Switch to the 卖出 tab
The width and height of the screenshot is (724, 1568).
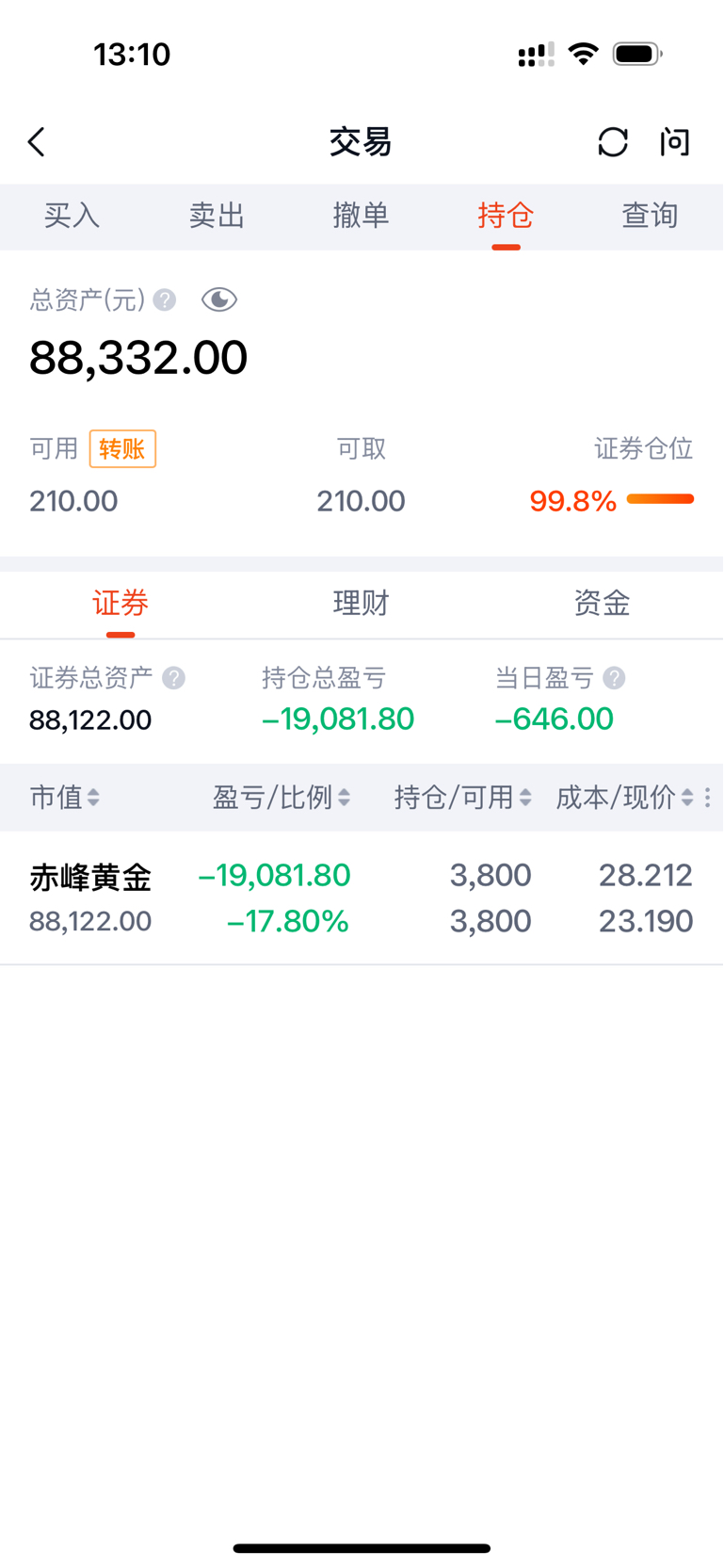(x=217, y=216)
